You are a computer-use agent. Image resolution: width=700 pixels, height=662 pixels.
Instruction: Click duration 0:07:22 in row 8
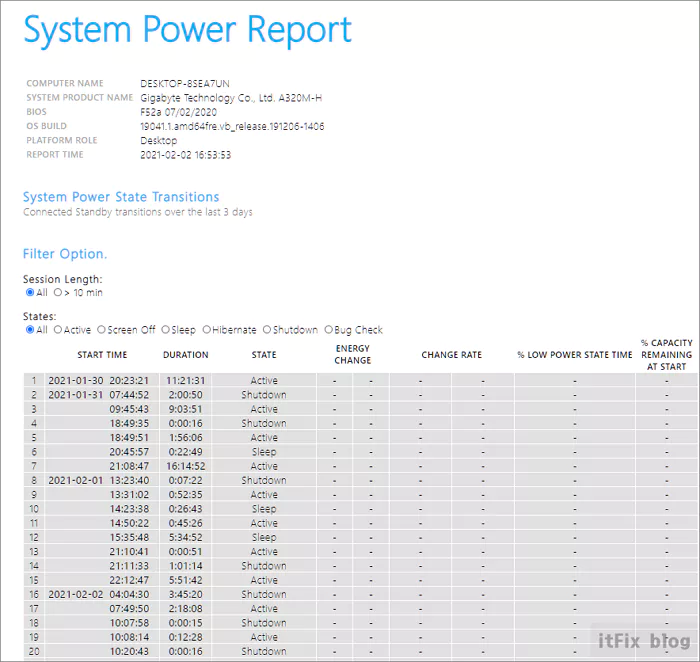coord(186,481)
